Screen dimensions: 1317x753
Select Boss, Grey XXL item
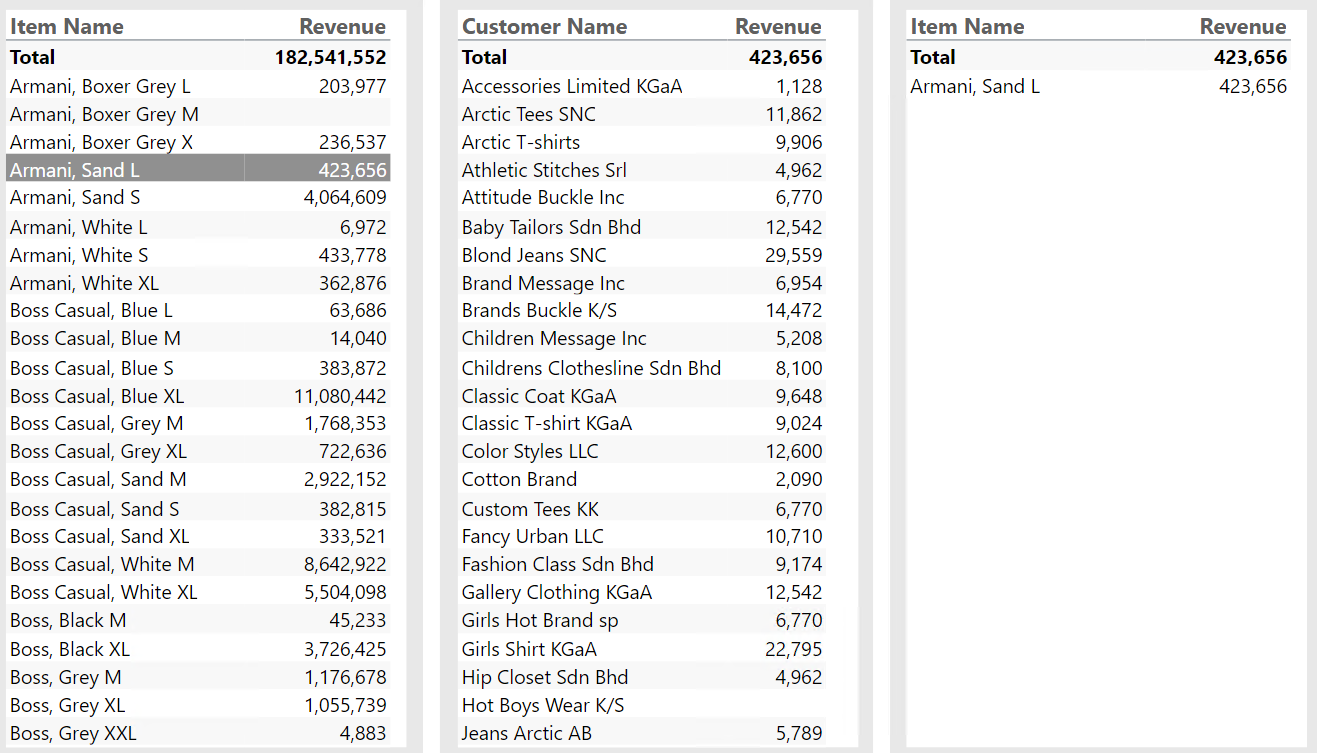point(73,733)
